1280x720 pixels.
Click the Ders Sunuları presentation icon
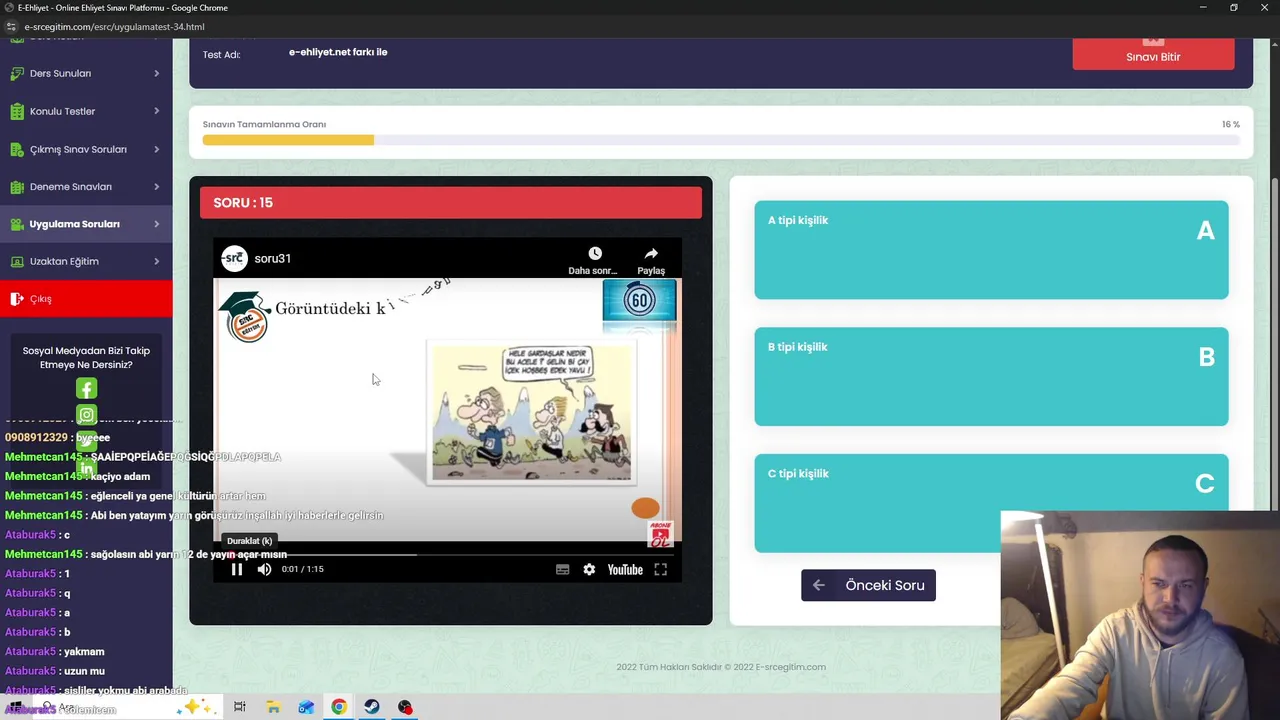tap(16, 73)
